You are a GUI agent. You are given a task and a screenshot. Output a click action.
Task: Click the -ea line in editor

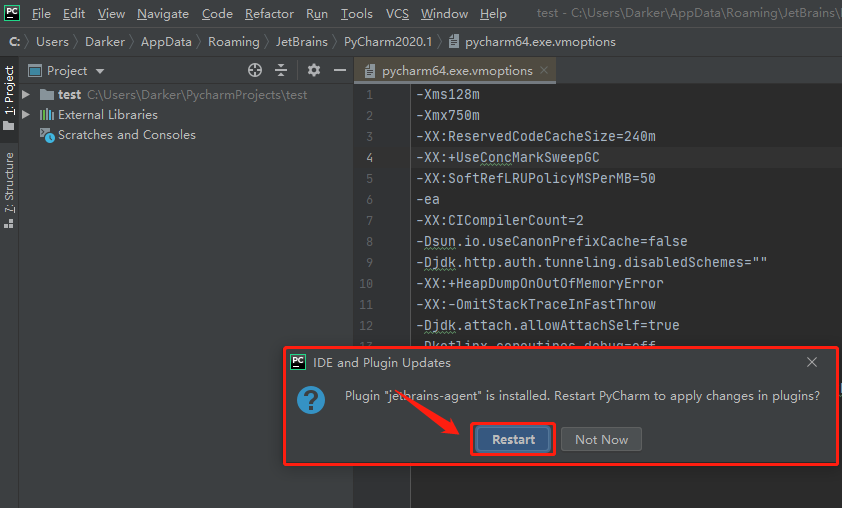pos(428,199)
